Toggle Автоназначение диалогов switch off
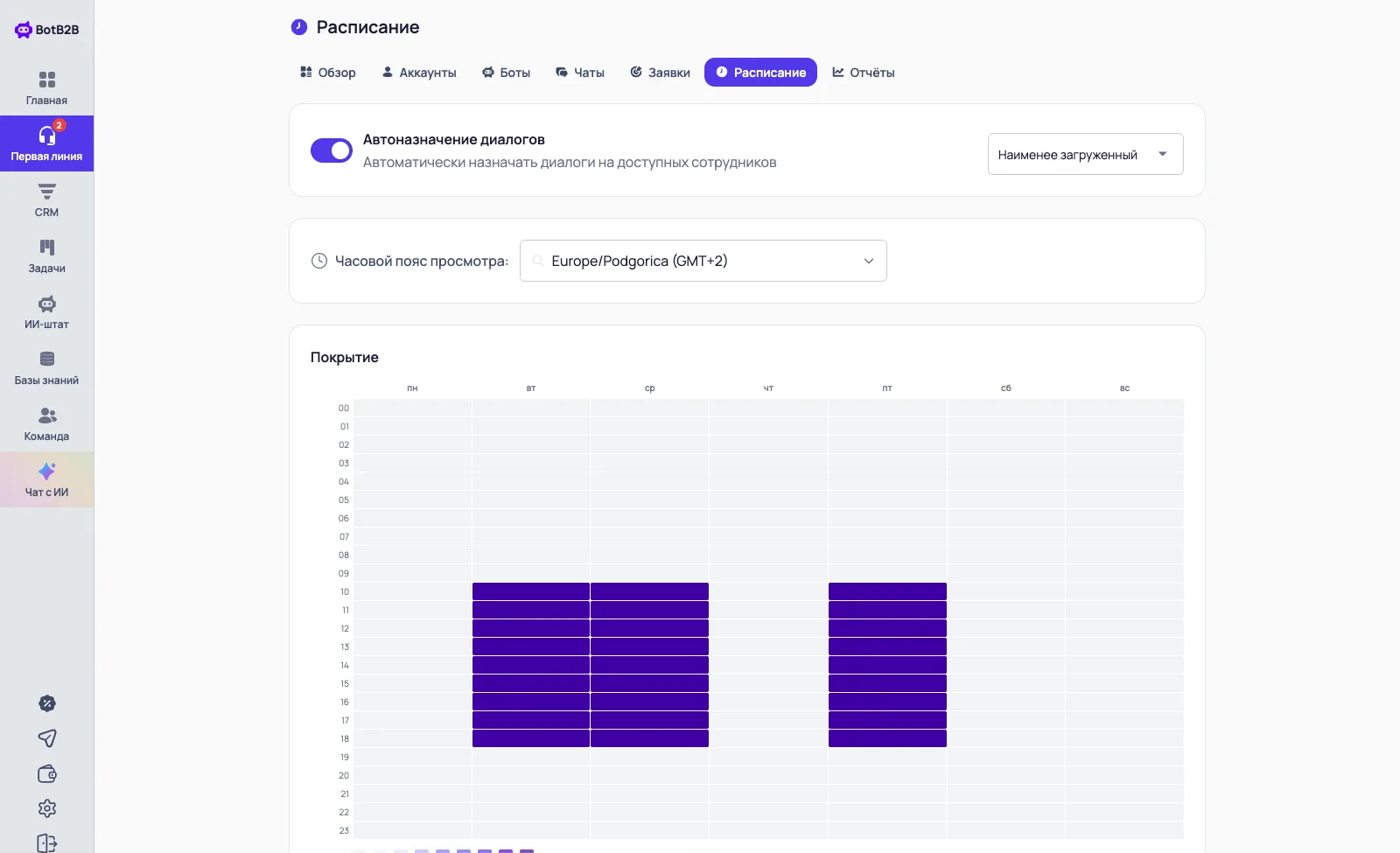Viewport: 1400px width, 853px height. point(332,150)
